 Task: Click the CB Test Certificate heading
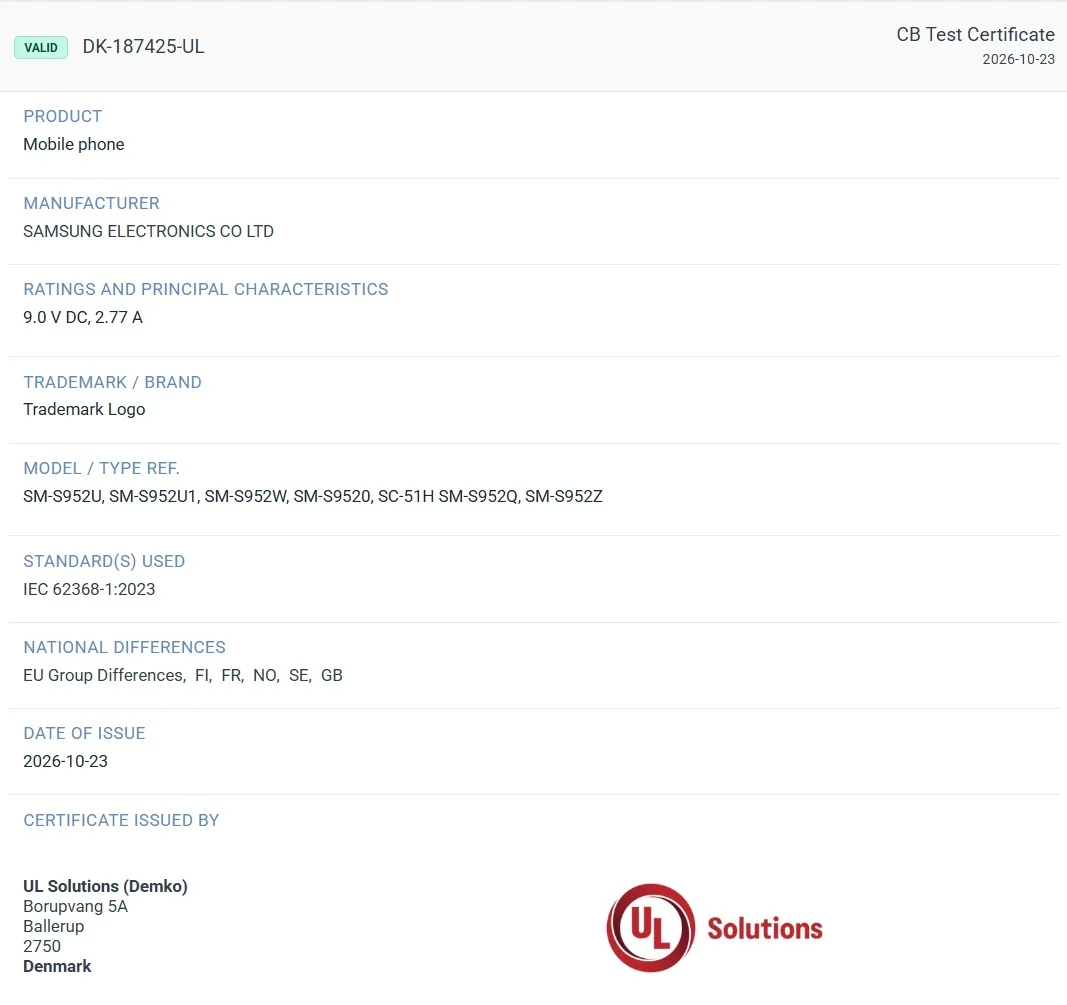pyautogui.click(x=975, y=34)
